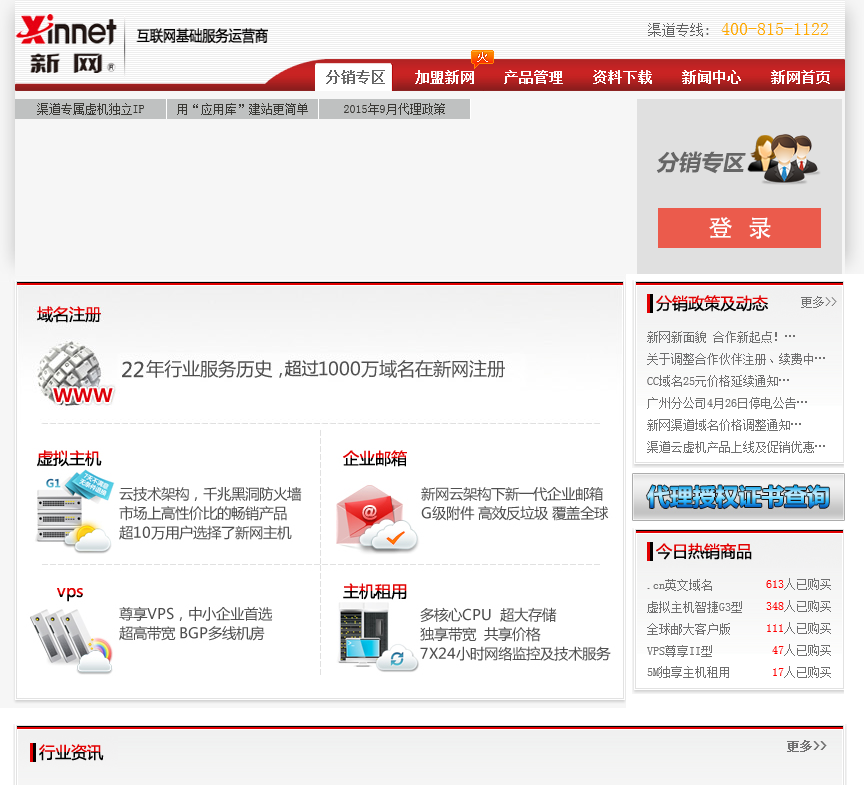Viewport: 864px width, 785px height.
Task: Go to 产品管理 in the navigation bar
Action: [x=533, y=78]
